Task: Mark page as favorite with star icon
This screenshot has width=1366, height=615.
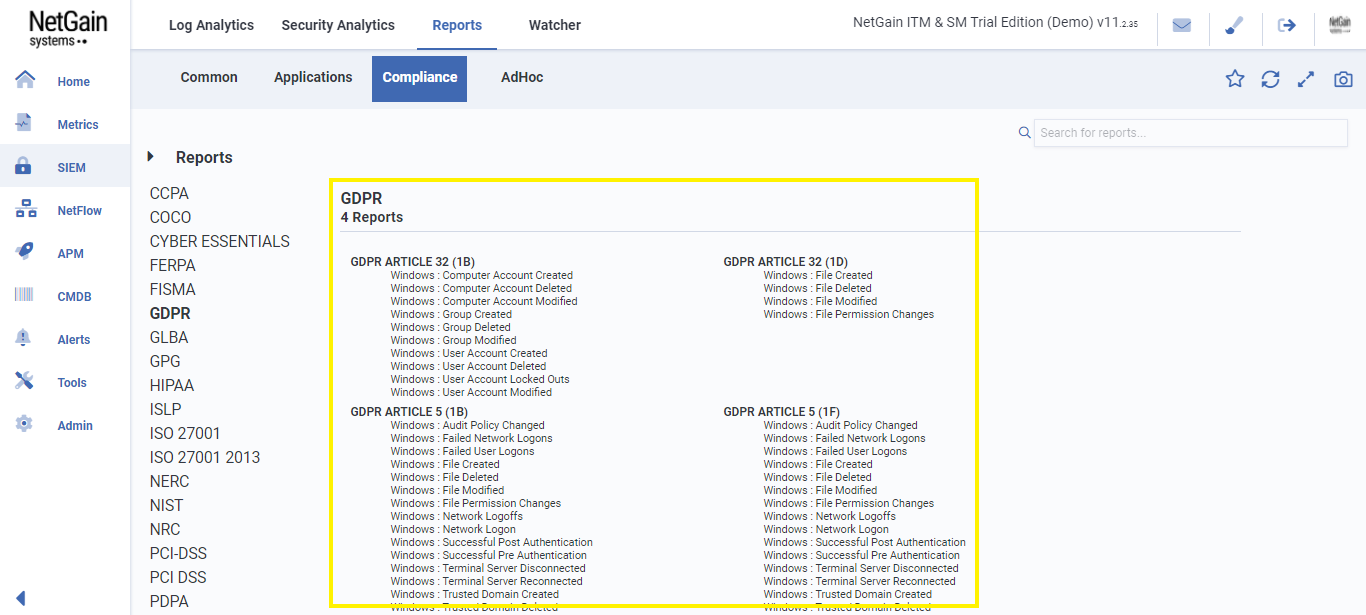Action: point(1235,79)
